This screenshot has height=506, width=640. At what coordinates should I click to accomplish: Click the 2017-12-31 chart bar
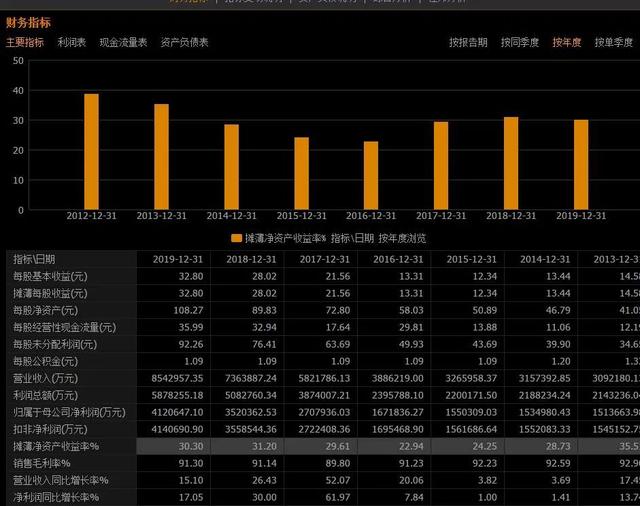tap(441, 166)
